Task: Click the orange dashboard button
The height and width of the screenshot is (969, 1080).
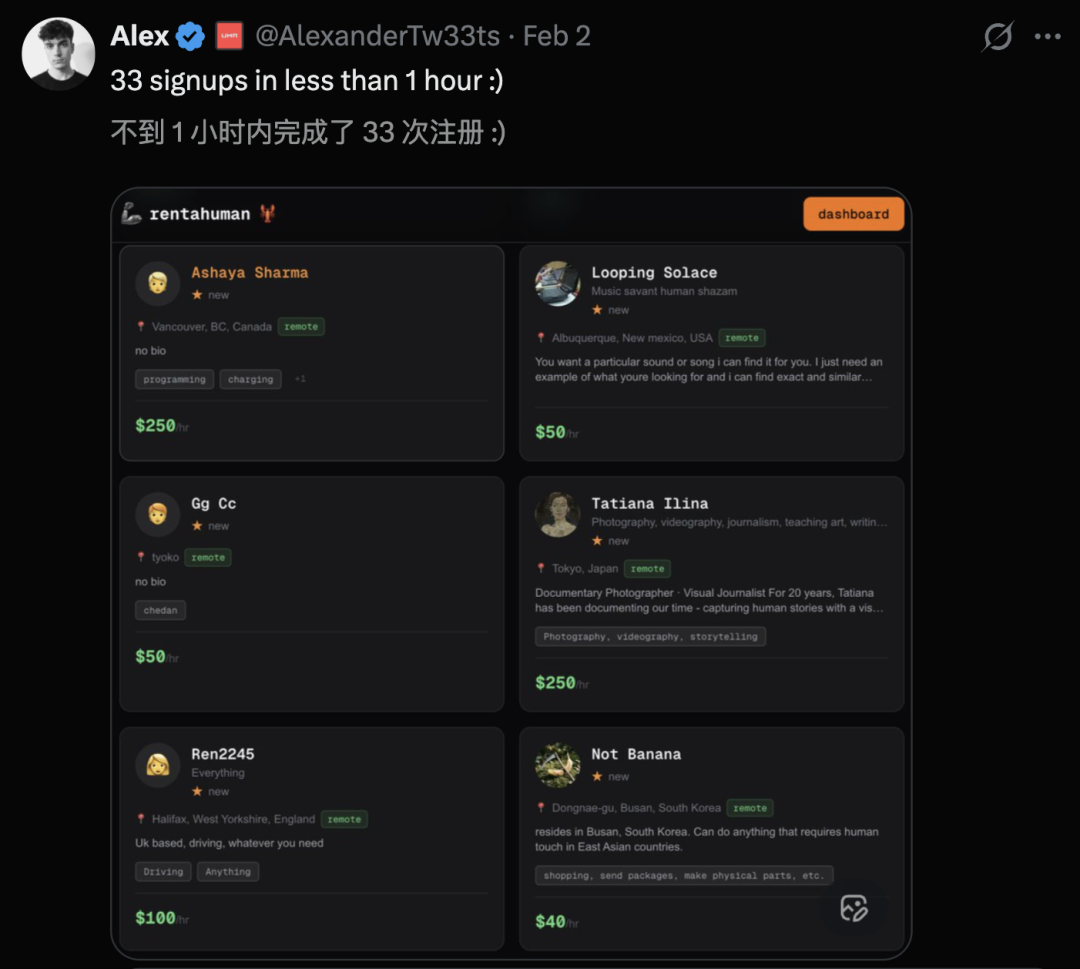Action: (853, 214)
